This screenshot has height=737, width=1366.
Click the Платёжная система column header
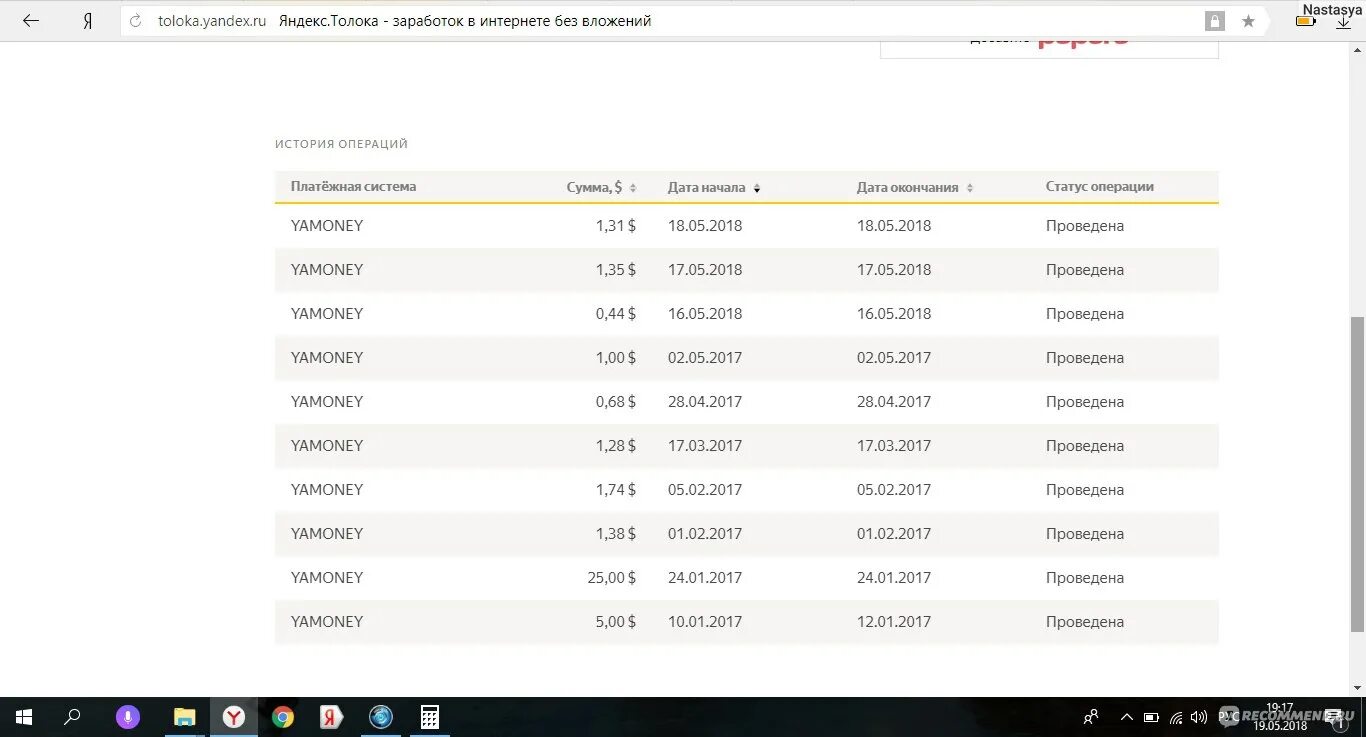point(353,186)
